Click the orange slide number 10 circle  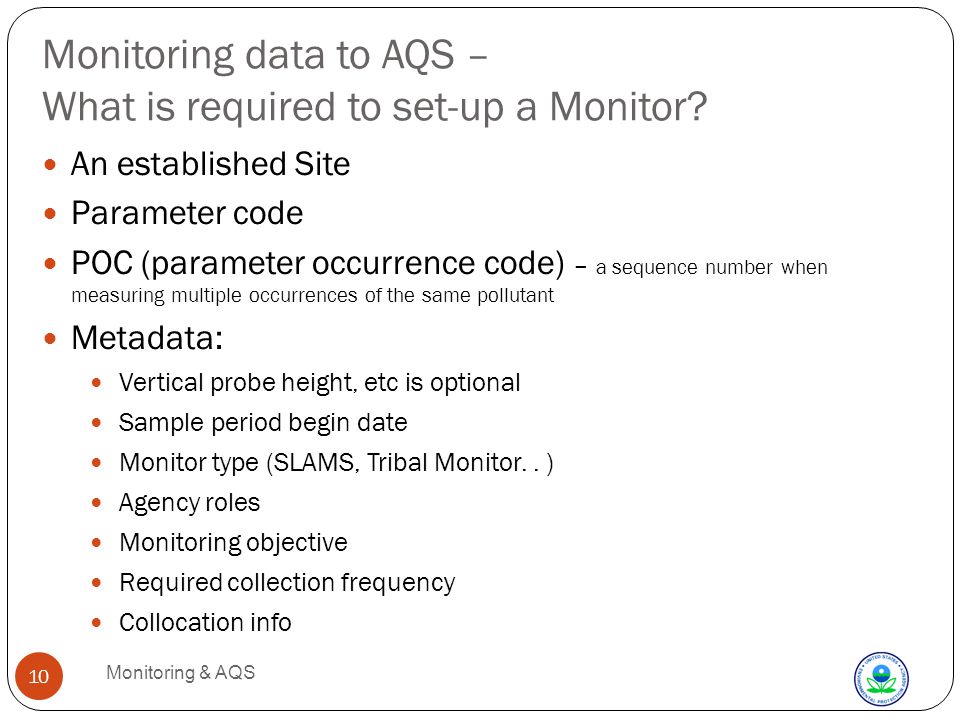39,676
